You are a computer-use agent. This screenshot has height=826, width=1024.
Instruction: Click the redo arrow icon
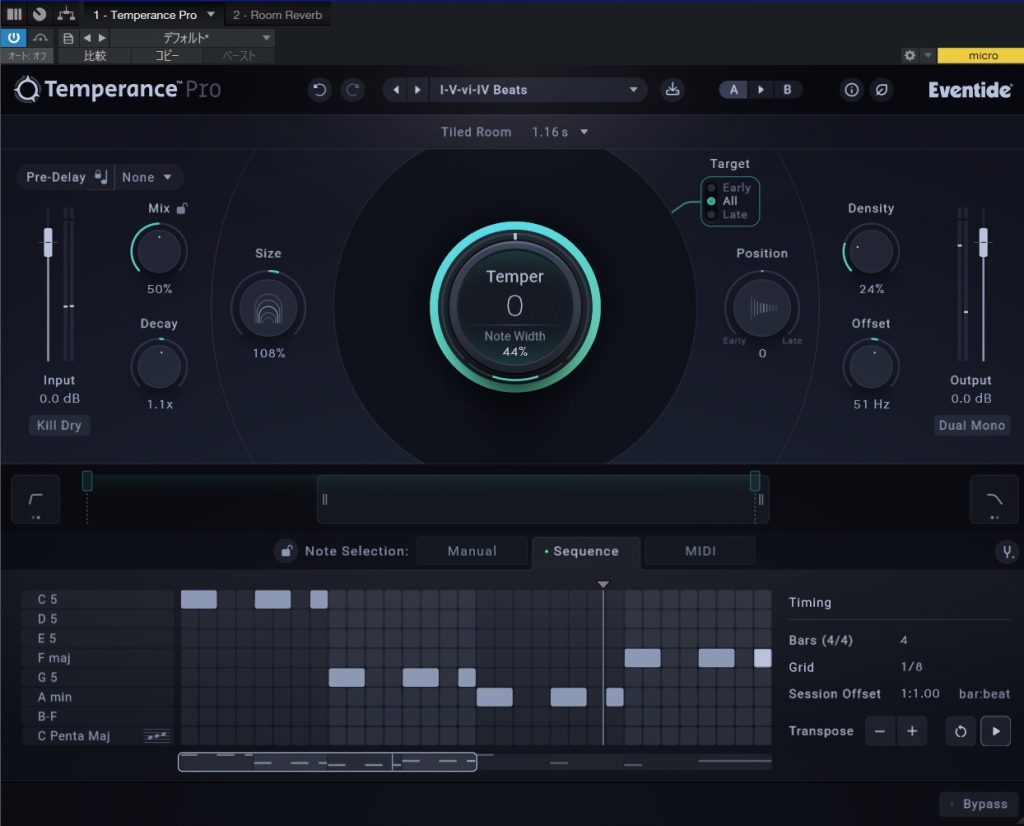tap(352, 90)
